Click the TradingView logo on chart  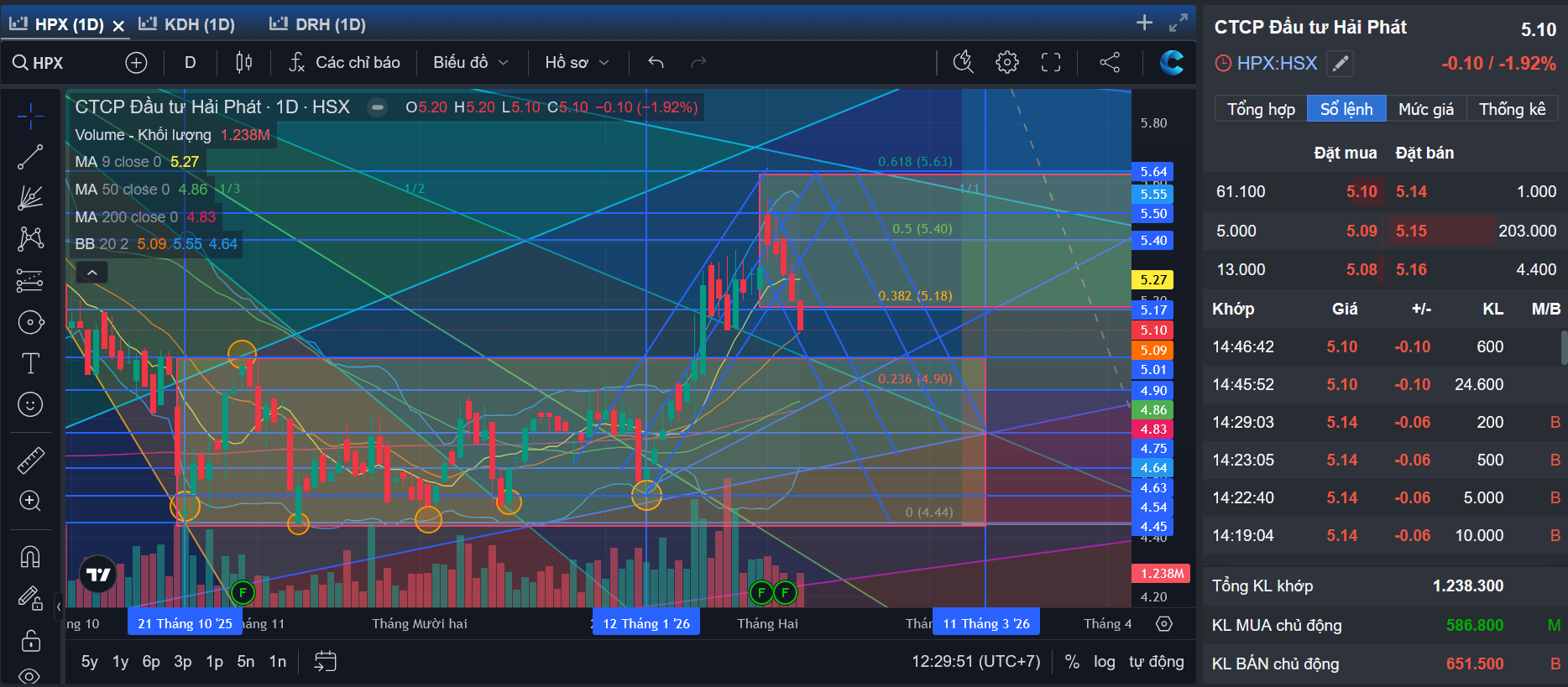[98, 575]
